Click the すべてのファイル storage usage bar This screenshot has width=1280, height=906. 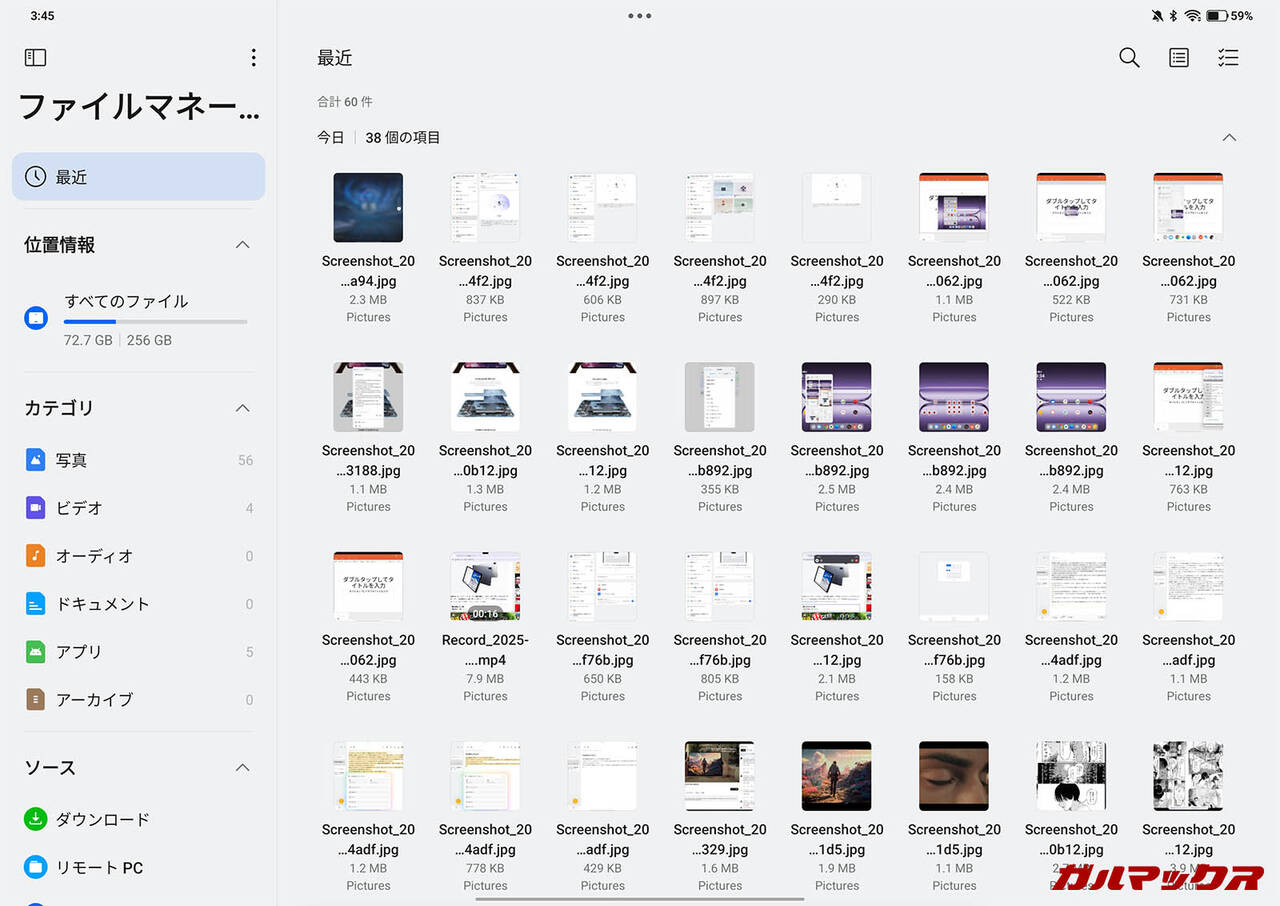click(155, 321)
